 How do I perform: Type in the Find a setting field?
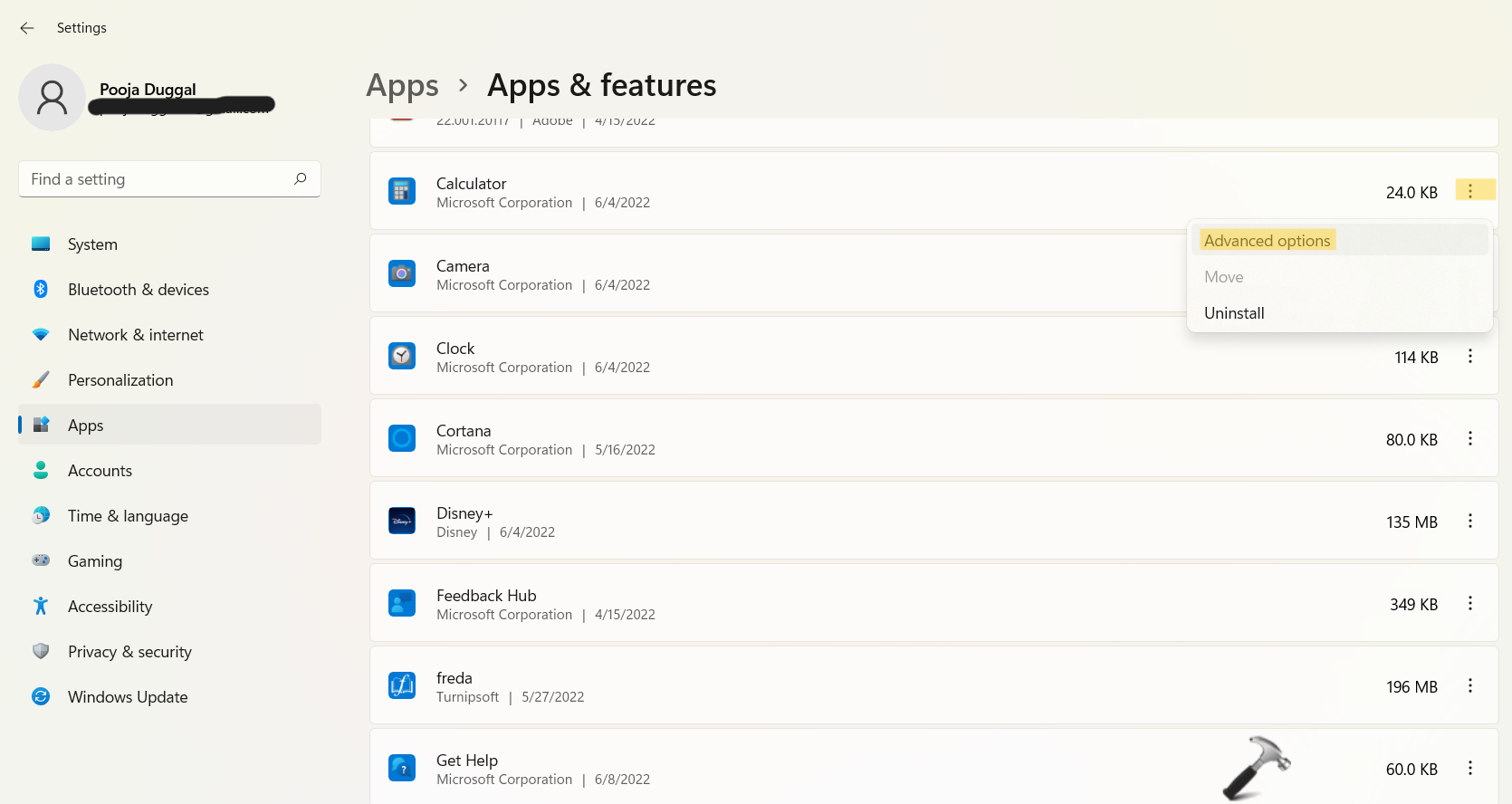tap(154, 179)
